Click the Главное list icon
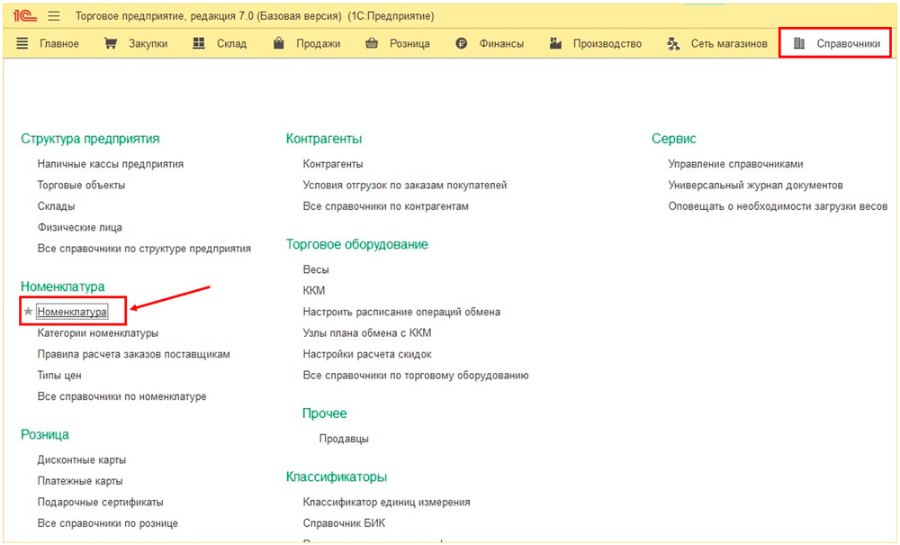900x545 pixels. coord(22,43)
